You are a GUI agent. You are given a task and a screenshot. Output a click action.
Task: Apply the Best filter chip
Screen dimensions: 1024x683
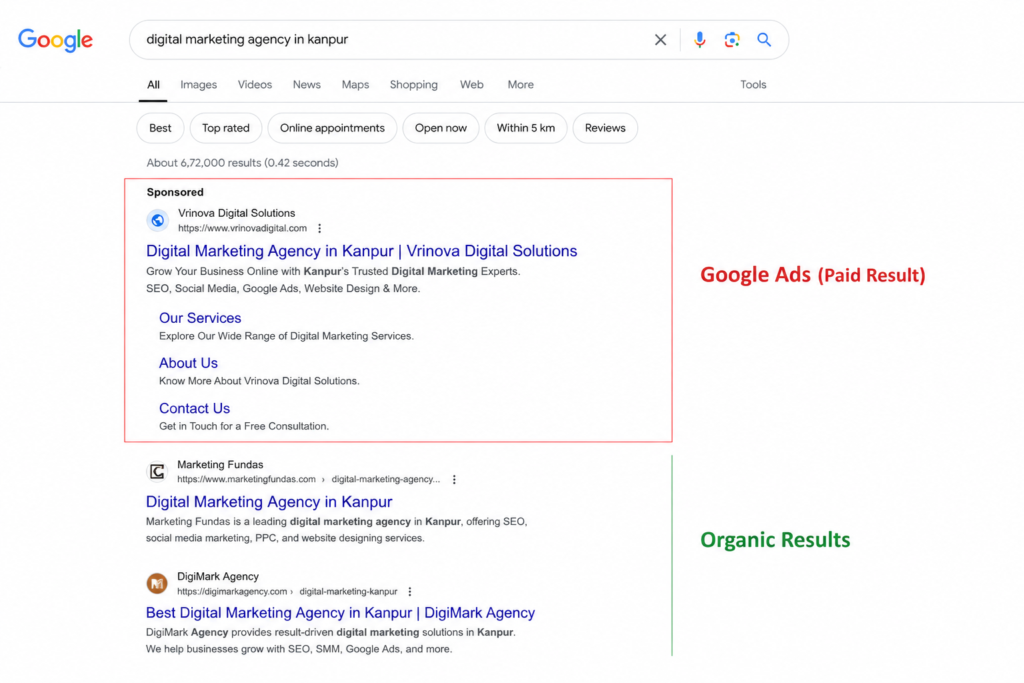(160, 128)
